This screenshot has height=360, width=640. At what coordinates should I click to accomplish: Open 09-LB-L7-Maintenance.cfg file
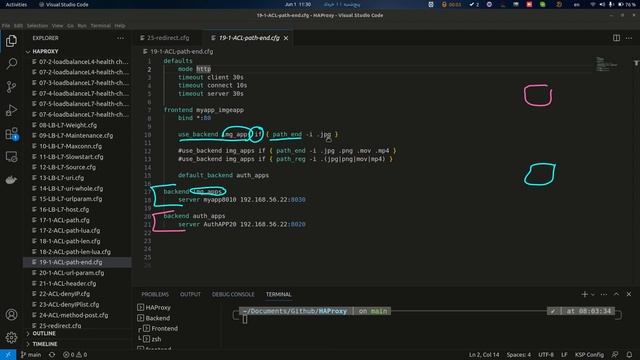pos(76,136)
